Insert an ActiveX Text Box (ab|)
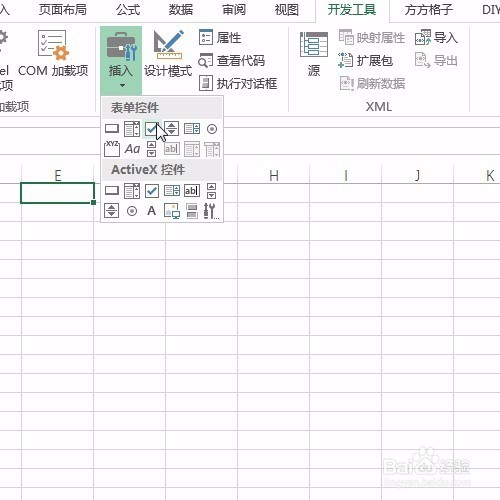 [192, 191]
